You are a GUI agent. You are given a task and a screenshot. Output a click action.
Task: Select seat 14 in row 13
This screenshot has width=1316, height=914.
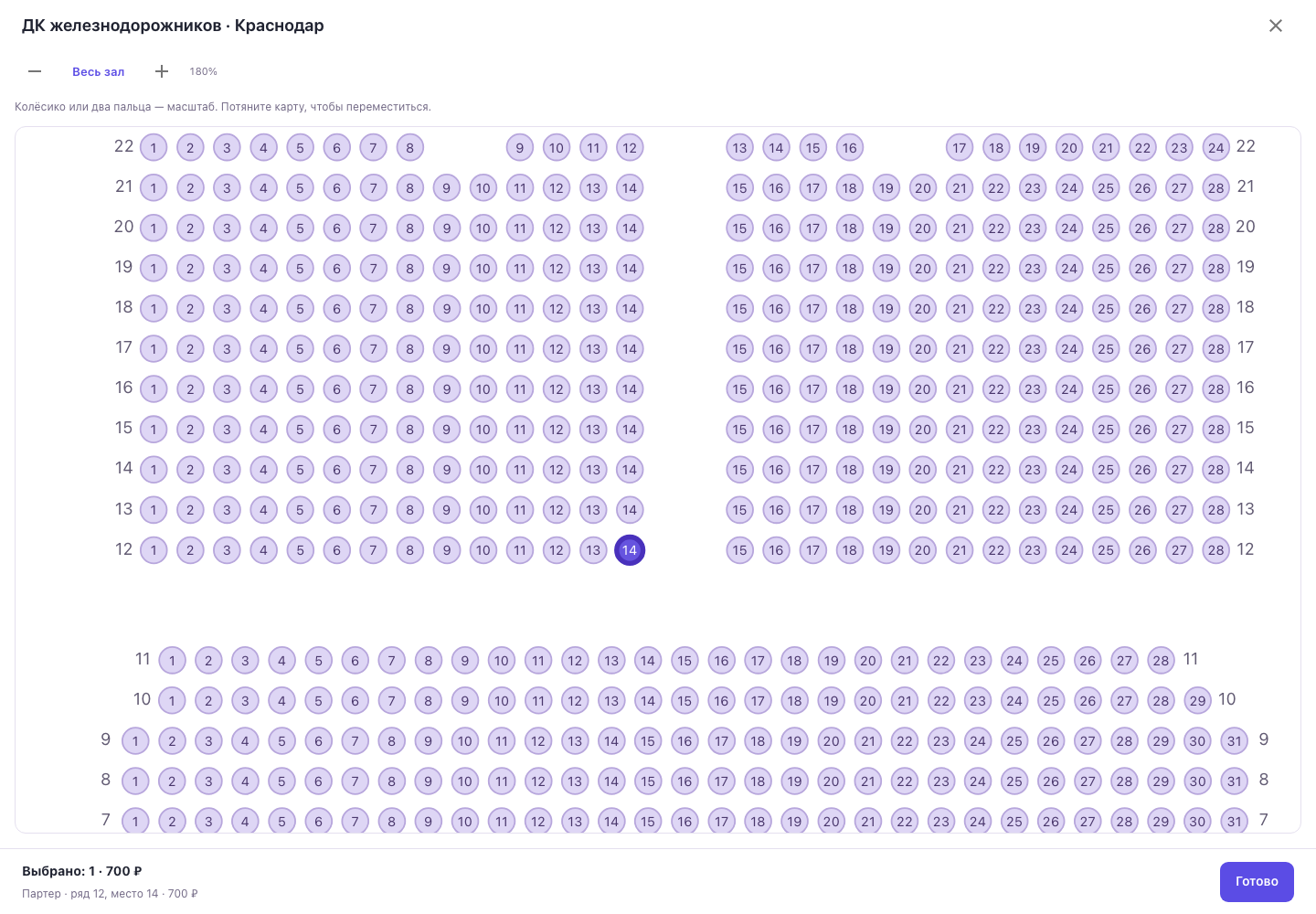point(630,510)
